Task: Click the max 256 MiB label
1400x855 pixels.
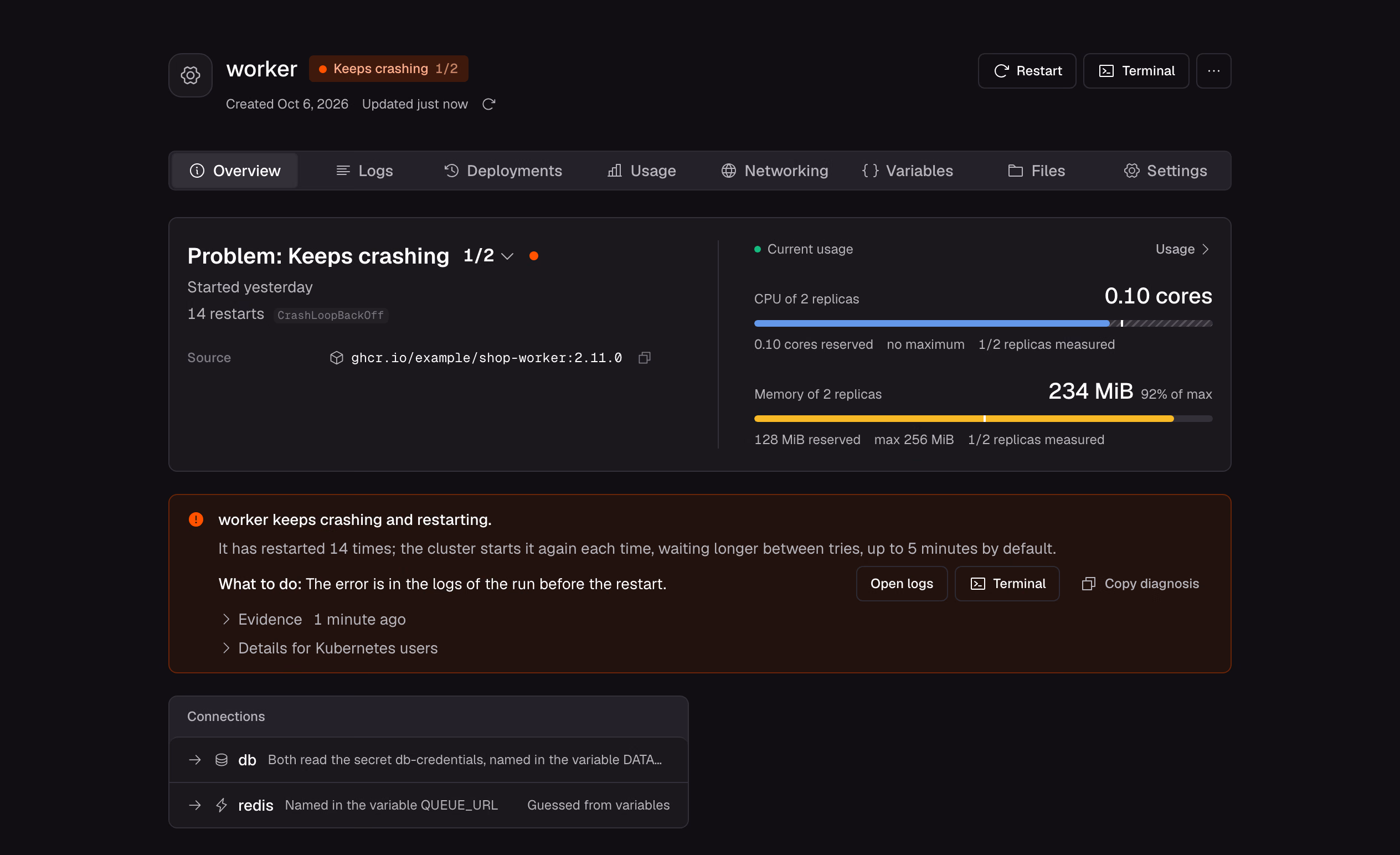Action: pos(914,440)
